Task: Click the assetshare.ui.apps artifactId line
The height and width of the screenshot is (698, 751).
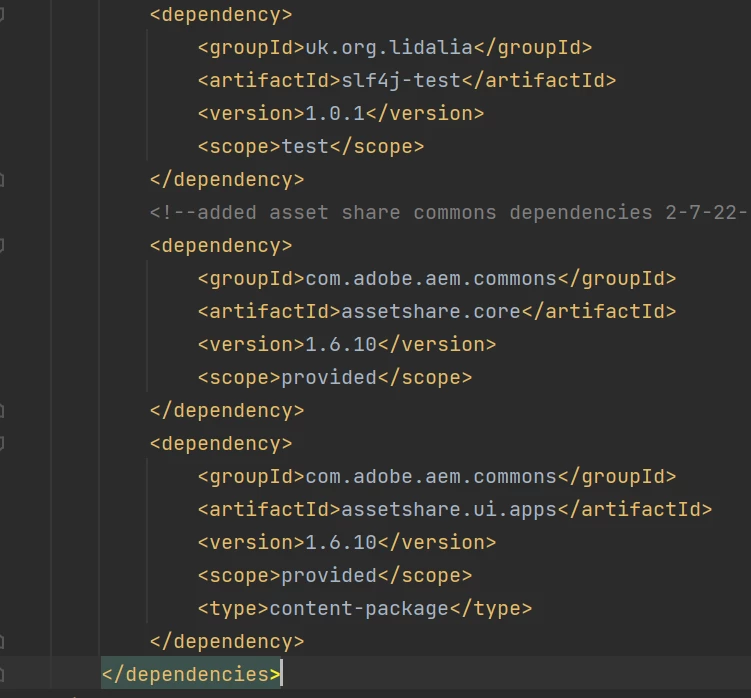Action: (455, 510)
